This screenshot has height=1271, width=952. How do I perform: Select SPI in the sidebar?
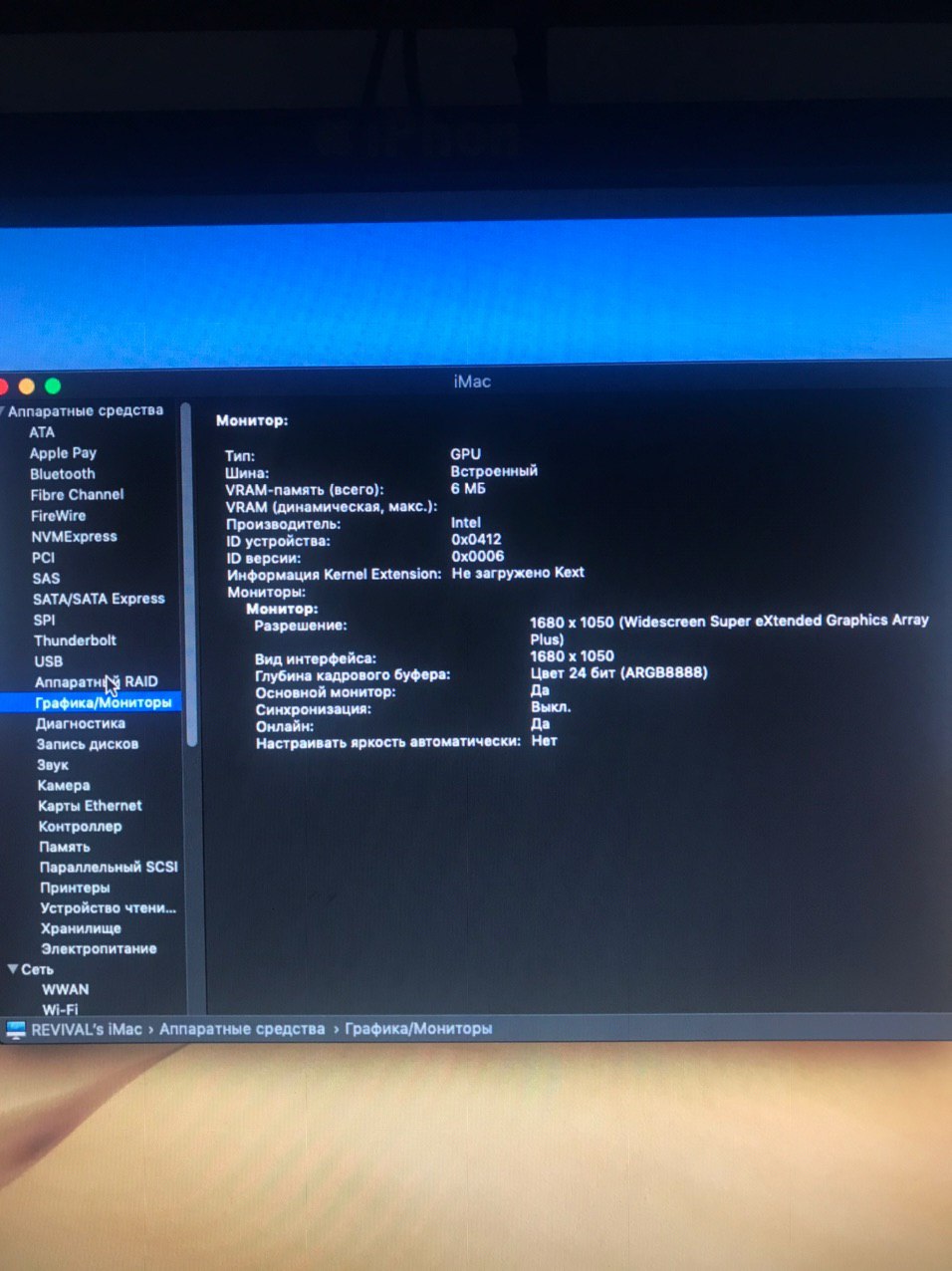(44, 620)
